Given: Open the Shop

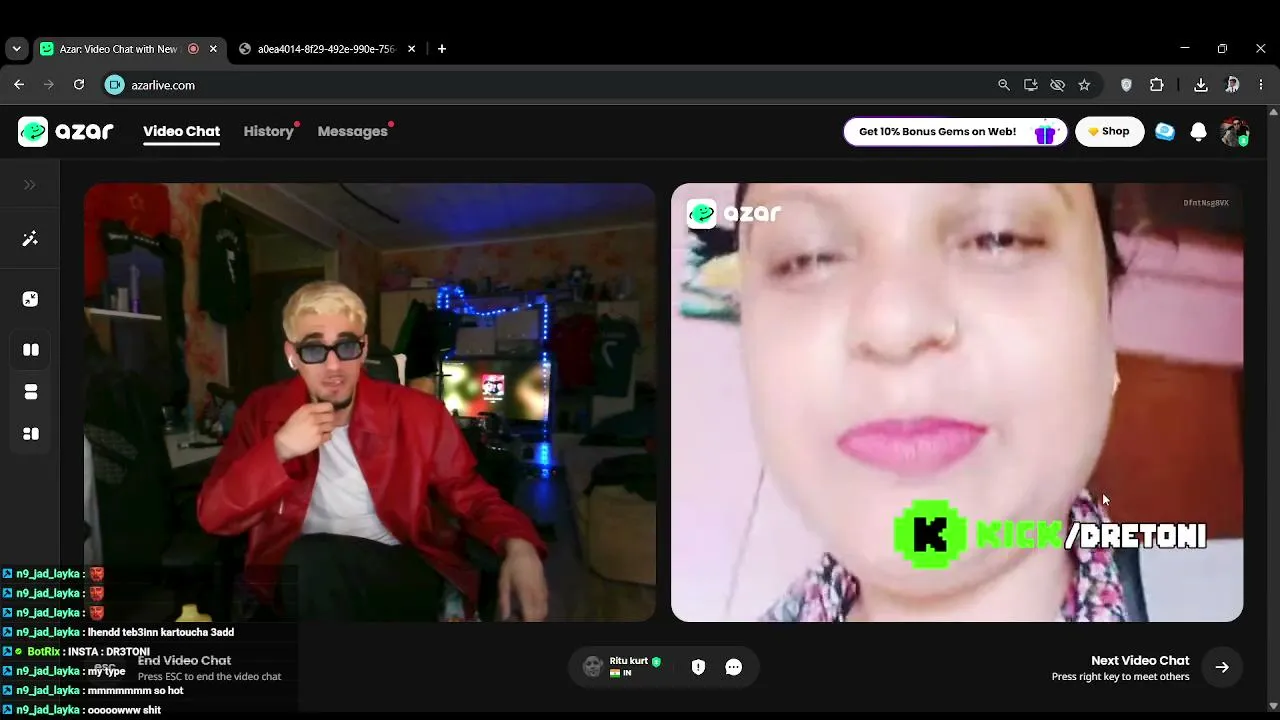Looking at the screenshot, I should 1109,132.
